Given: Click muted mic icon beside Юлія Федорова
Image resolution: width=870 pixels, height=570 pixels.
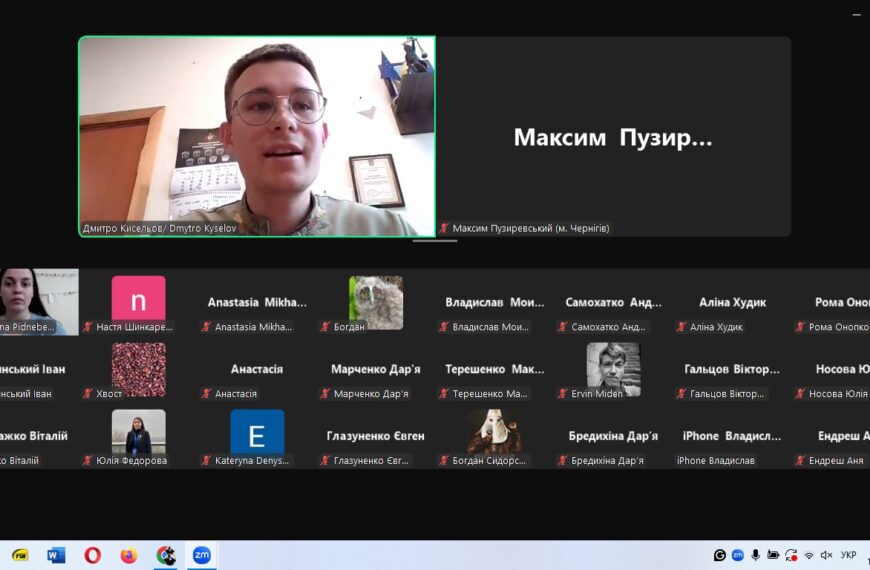Looking at the screenshot, I should [x=88, y=460].
